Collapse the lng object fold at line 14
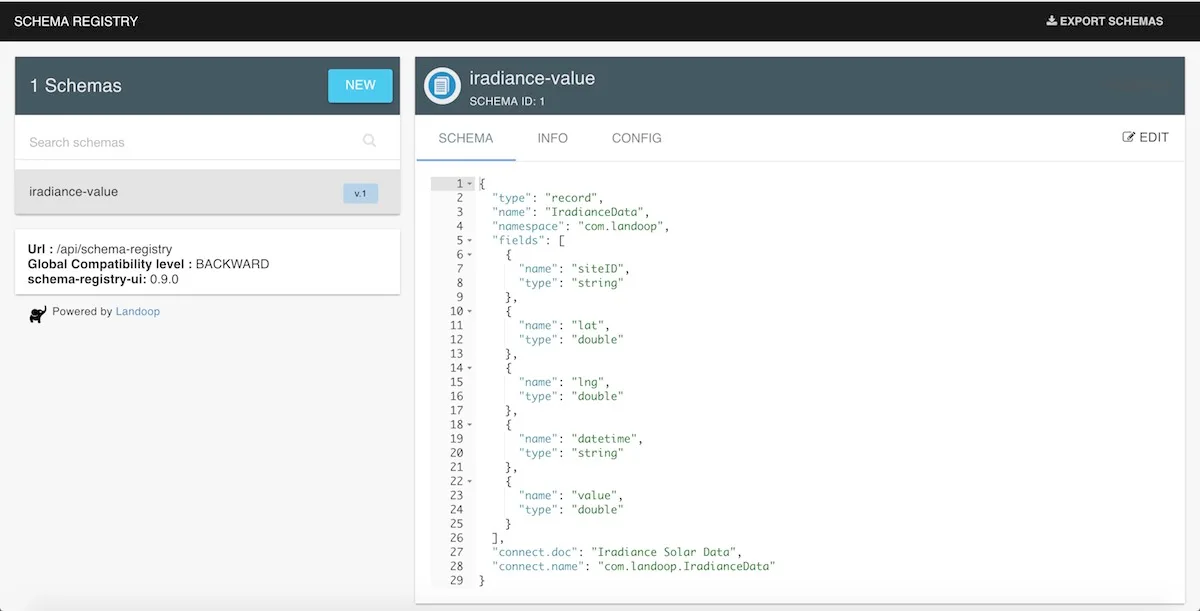 point(471,368)
